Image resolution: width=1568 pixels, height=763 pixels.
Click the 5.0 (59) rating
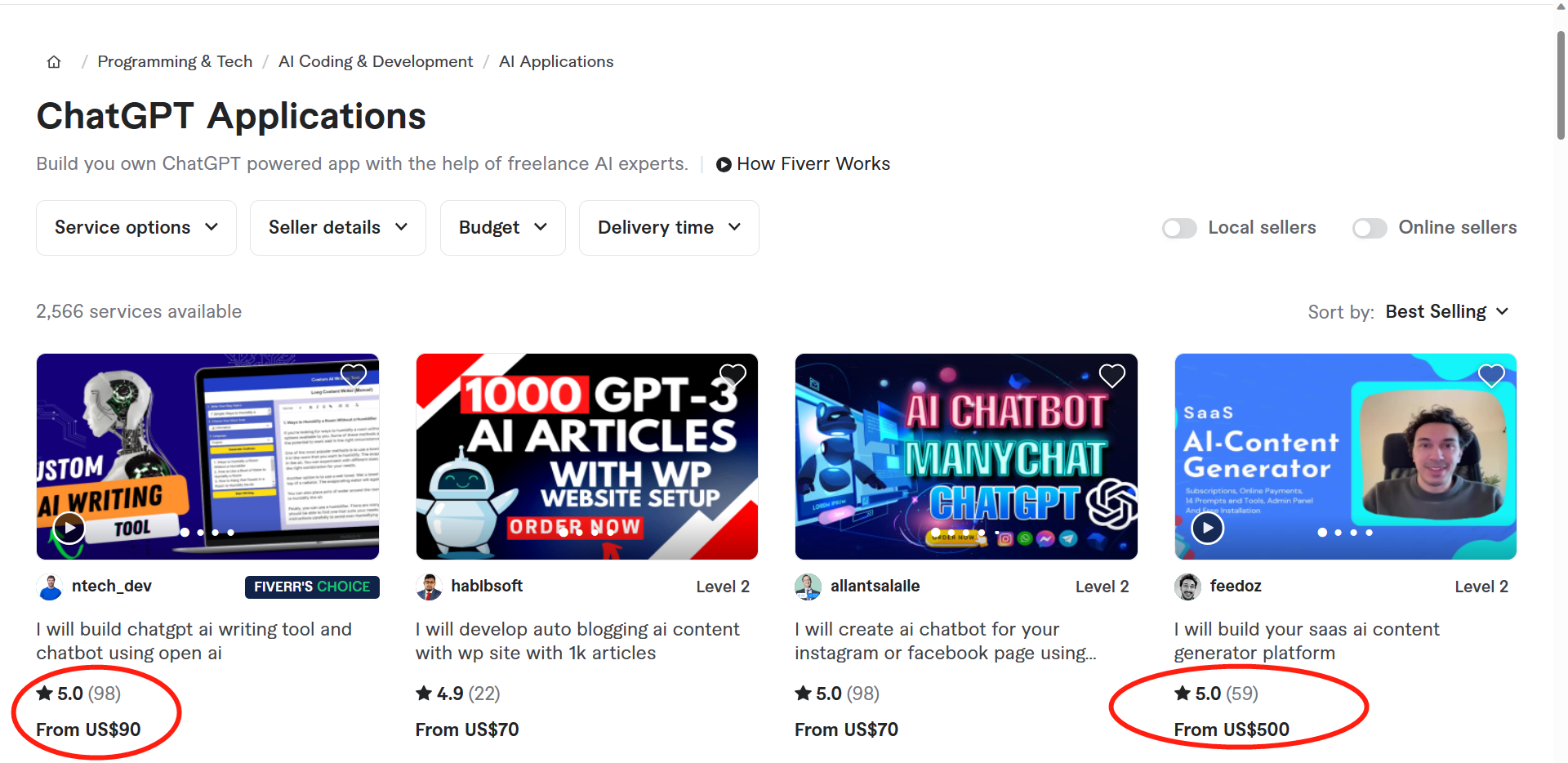click(1217, 694)
